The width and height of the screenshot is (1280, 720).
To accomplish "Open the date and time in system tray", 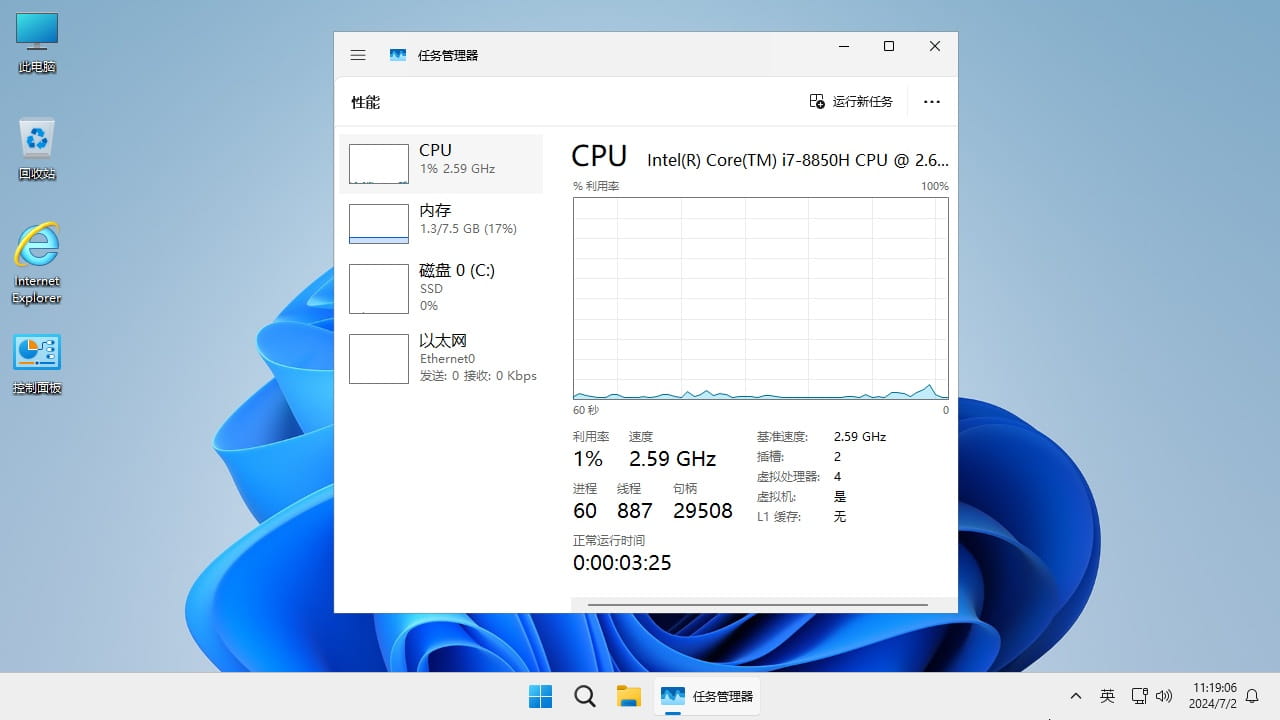I will coord(1215,695).
